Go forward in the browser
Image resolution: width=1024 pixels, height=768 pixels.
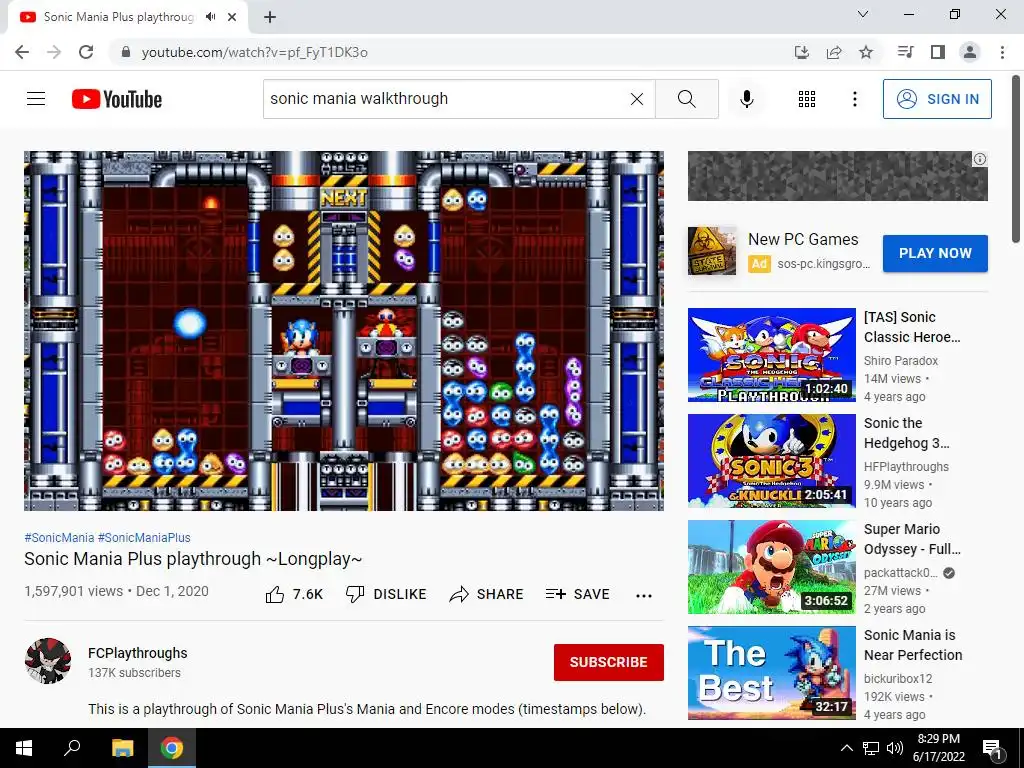click(54, 52)
